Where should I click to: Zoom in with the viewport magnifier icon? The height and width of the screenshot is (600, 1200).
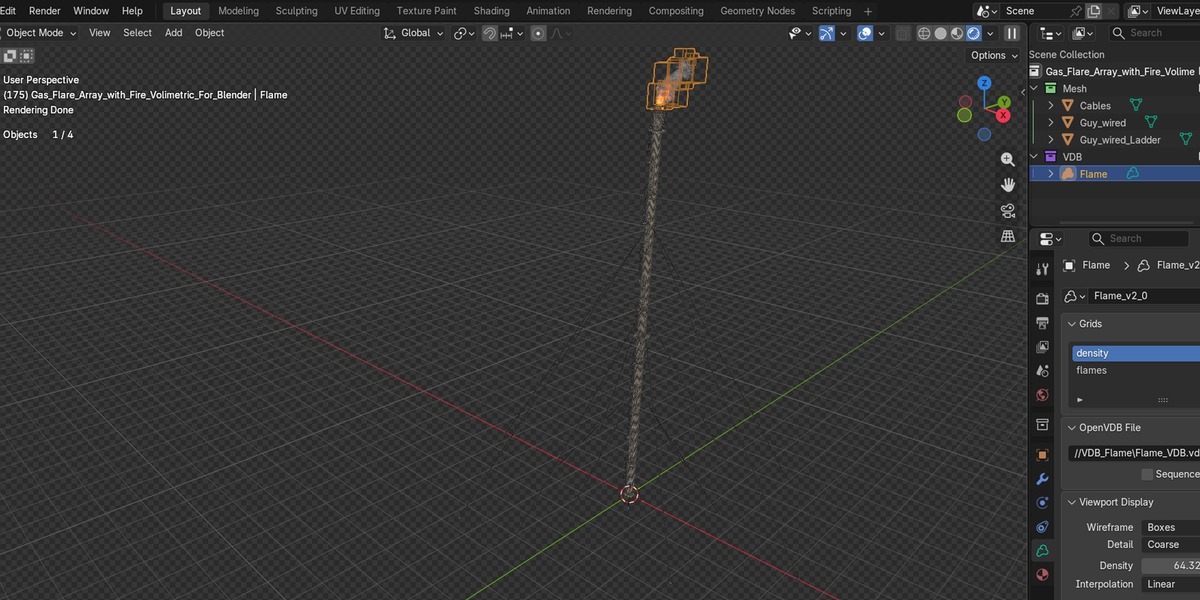[1008, 160]
